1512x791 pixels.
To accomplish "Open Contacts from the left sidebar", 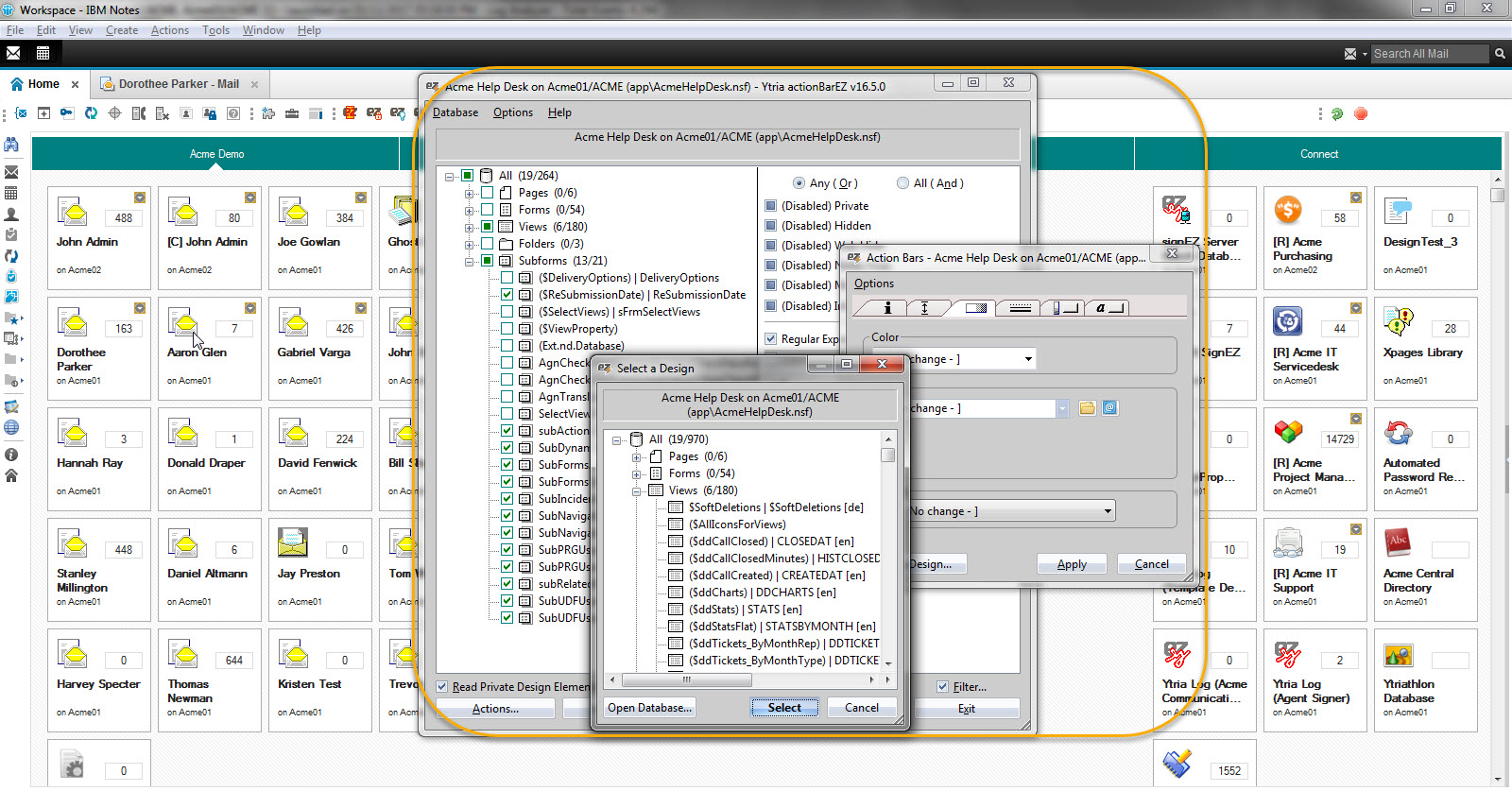I will coord(11,215).
